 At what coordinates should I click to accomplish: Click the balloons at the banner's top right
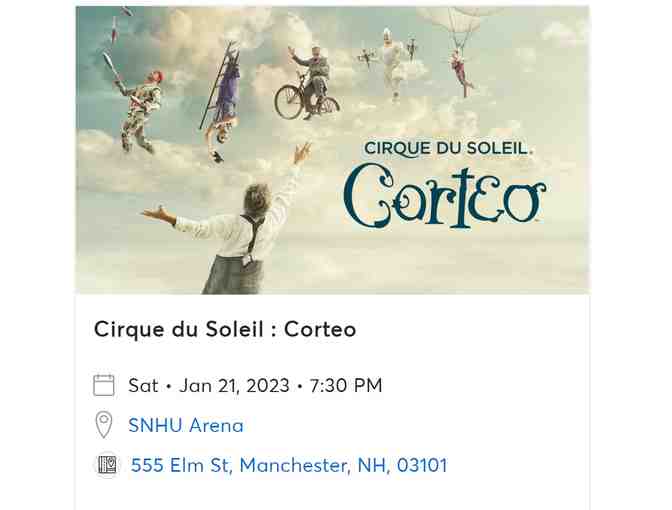coord(453,20)
